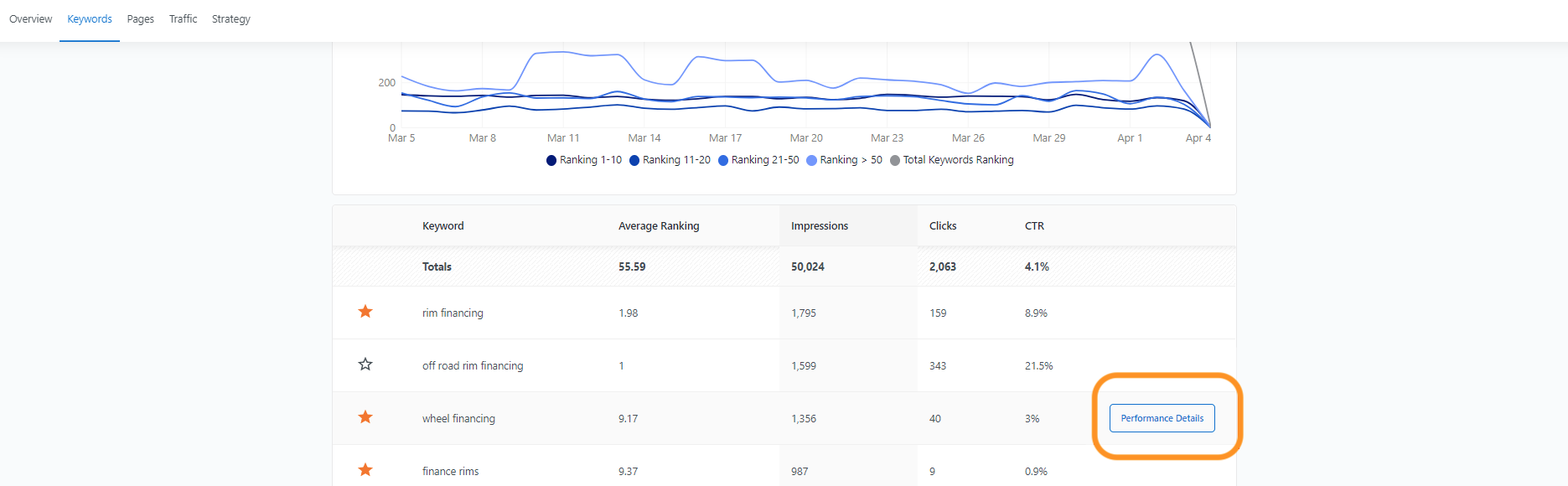
Task: Toggle the Ranking > 50 legend swatch
Action: click(x=812, y=161)
